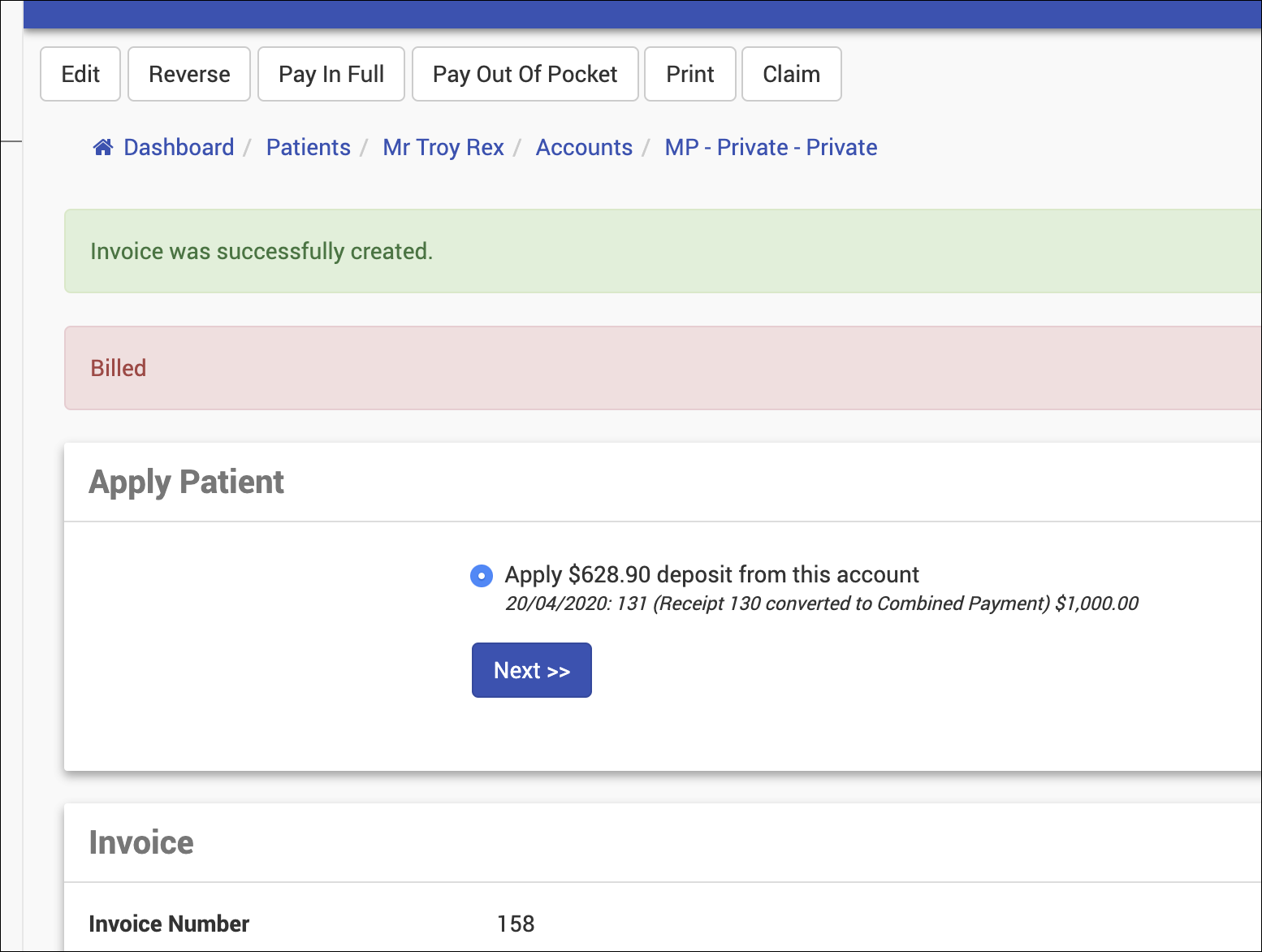This screenshot has height=952, width=1262.
Task: Click the red Billed status text
Action: (x=119, y=368)
